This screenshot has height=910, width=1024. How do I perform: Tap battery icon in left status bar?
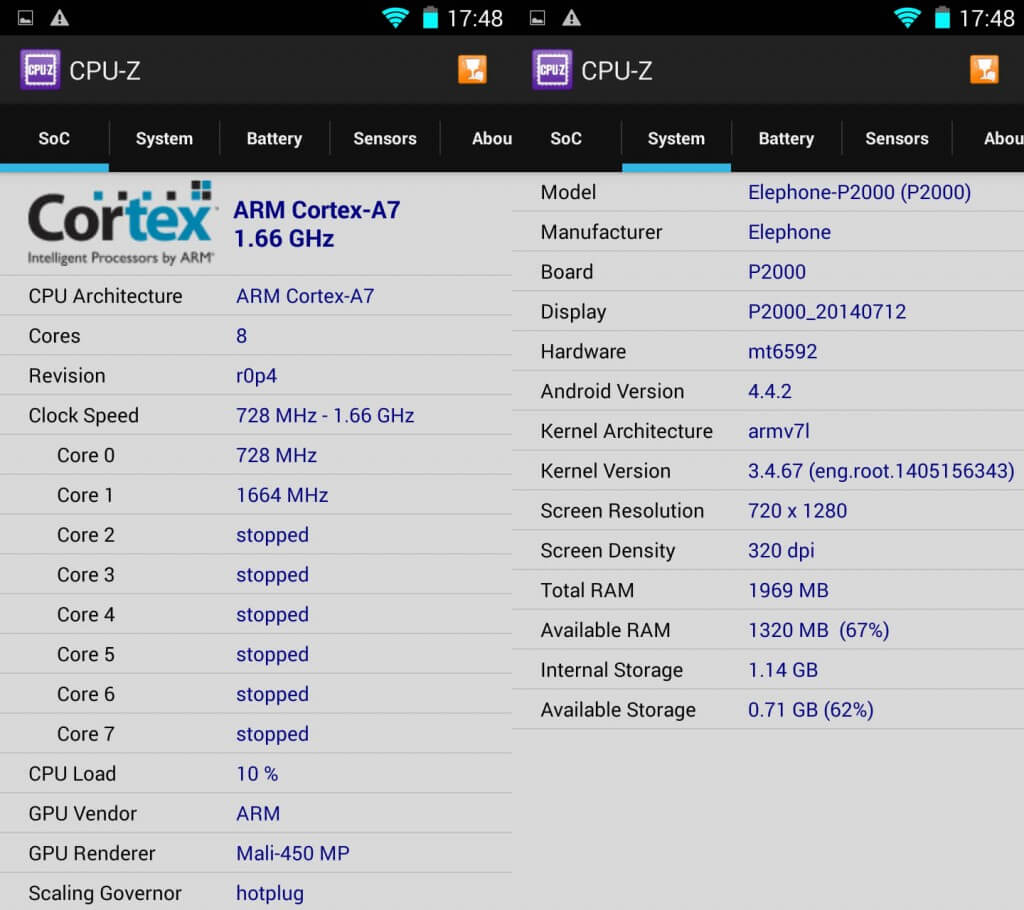[x=430, y=18]
